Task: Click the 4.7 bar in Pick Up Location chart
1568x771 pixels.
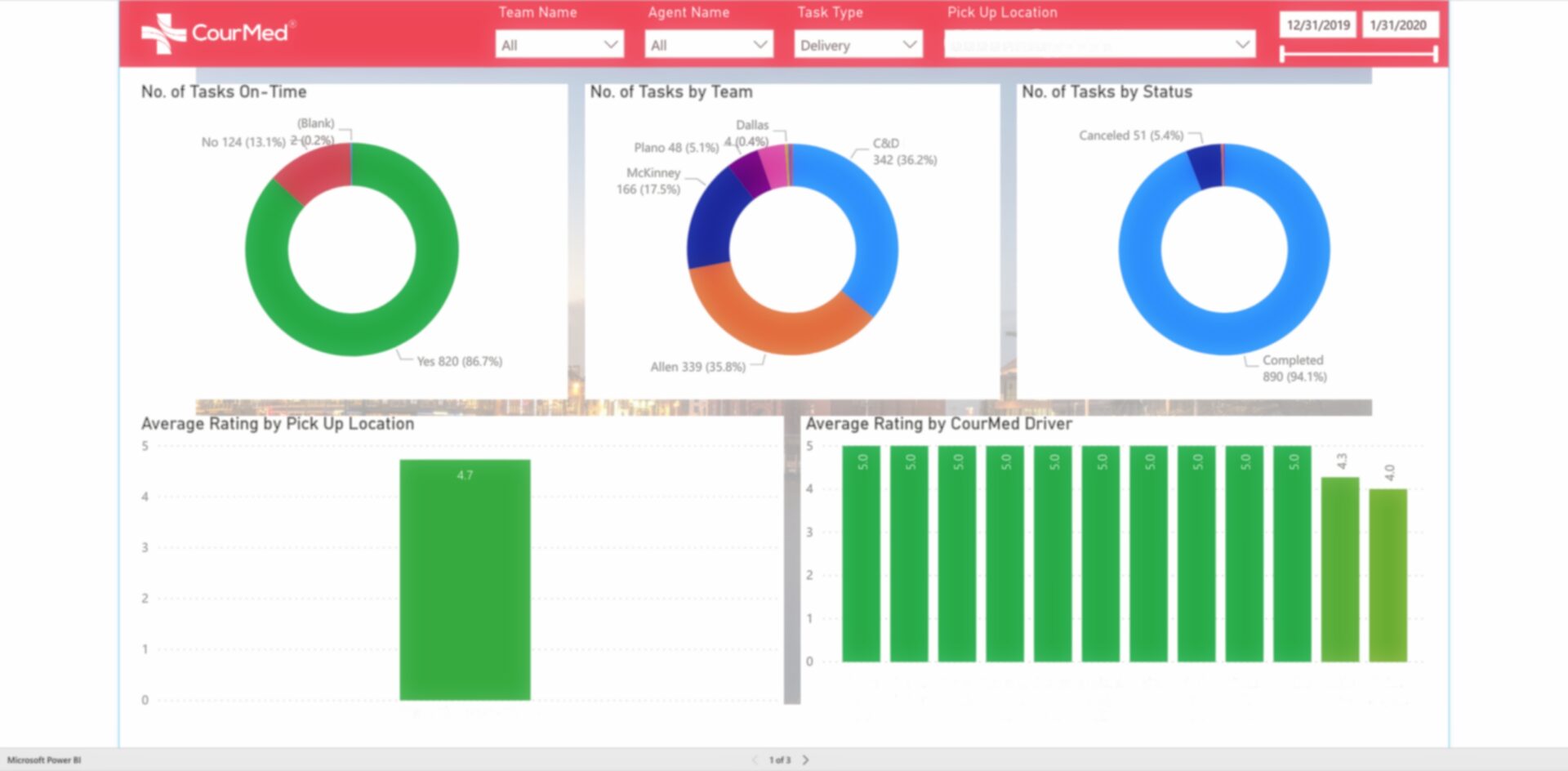Action: [465, 579]
